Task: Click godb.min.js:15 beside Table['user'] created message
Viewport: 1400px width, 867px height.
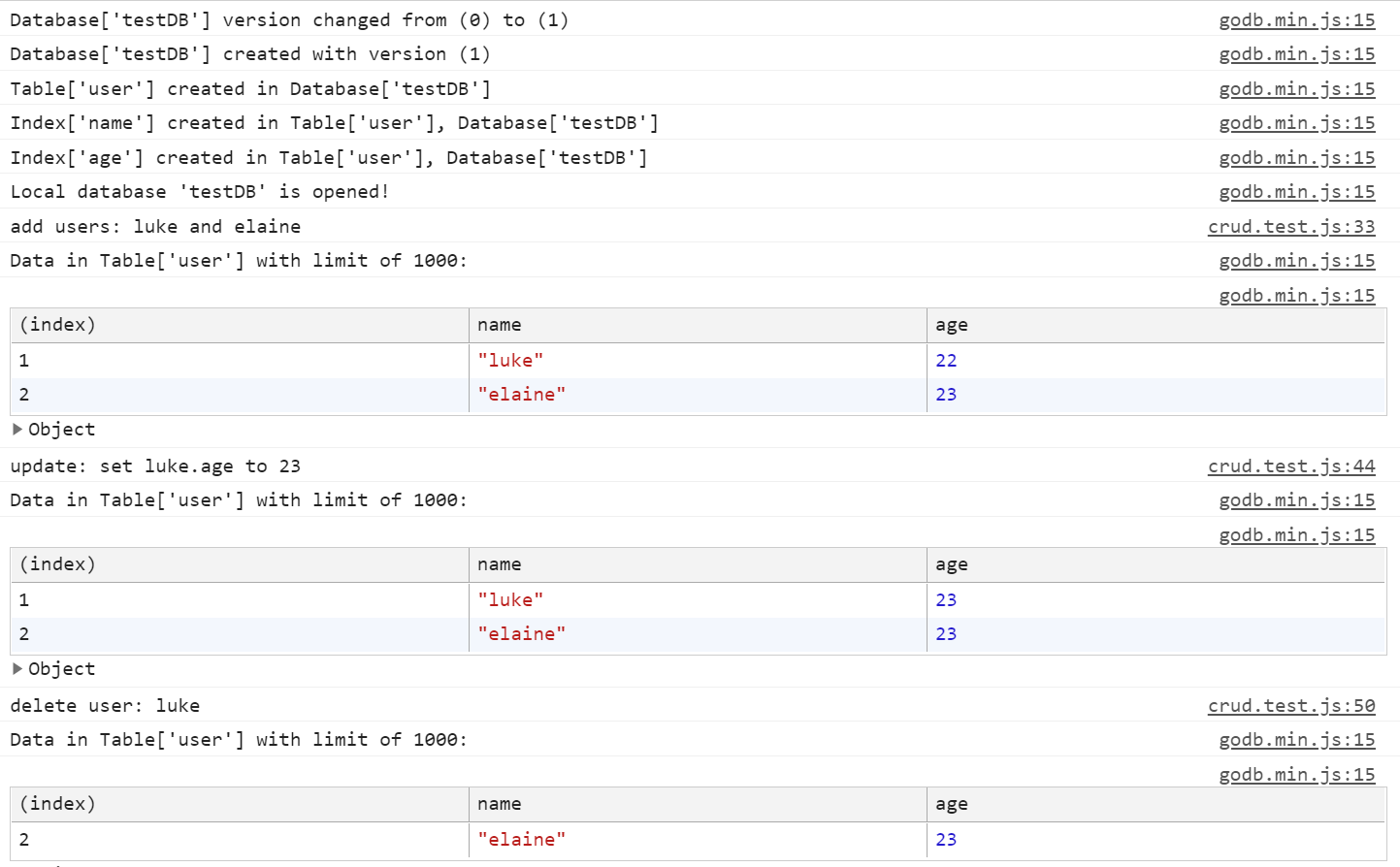Action: pos(1296,88)
